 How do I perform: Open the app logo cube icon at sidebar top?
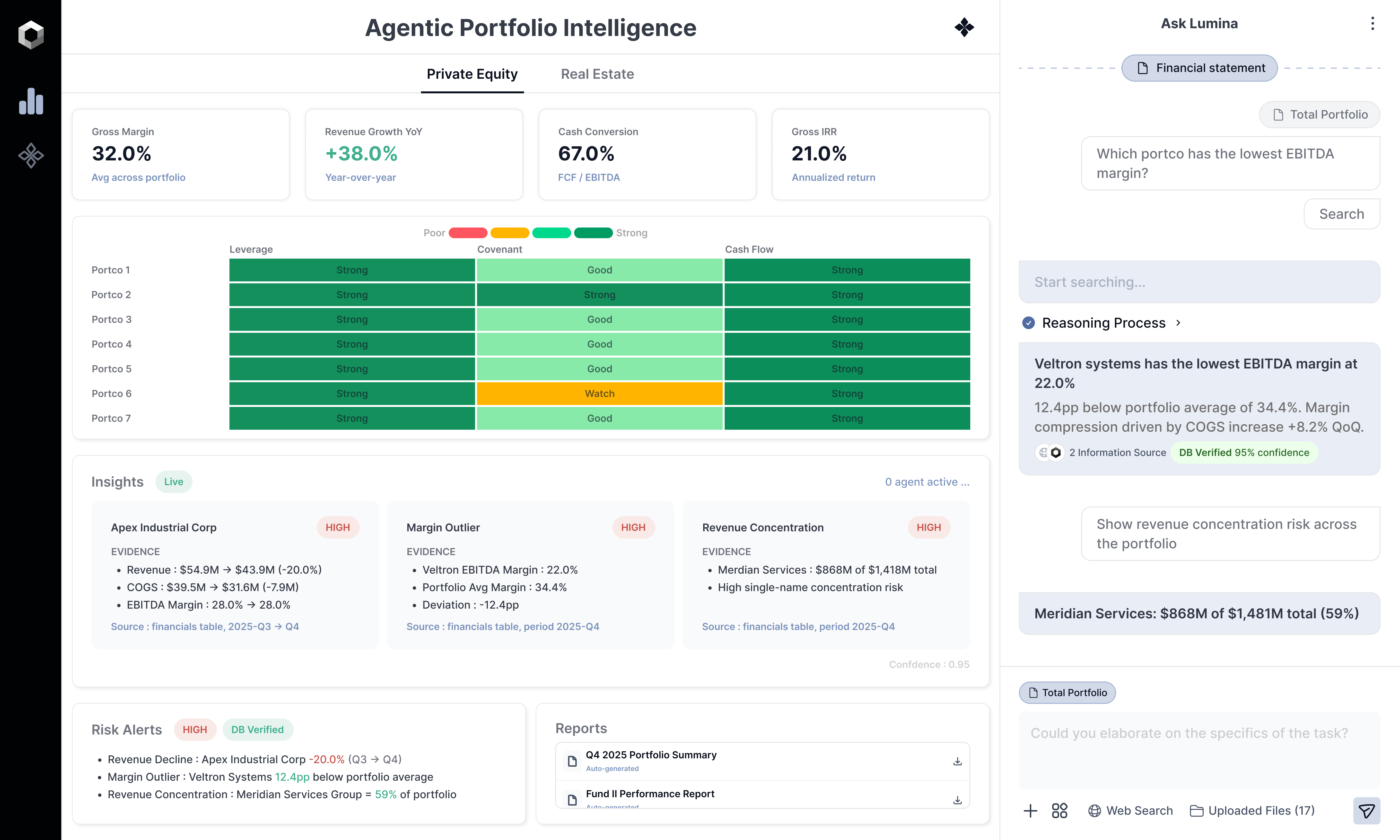pos(31,35)
